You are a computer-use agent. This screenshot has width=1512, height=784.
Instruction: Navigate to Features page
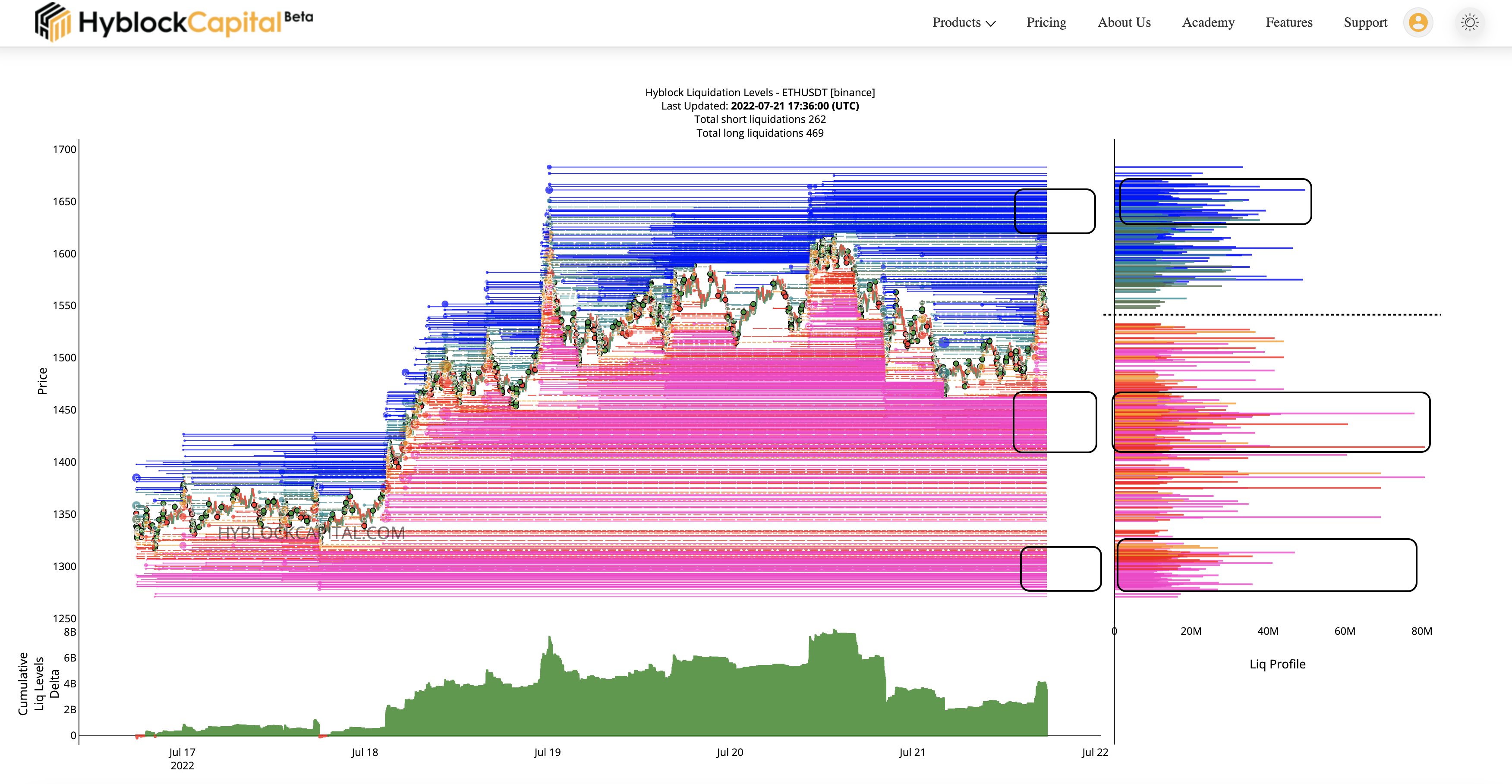click(1288, 22)
